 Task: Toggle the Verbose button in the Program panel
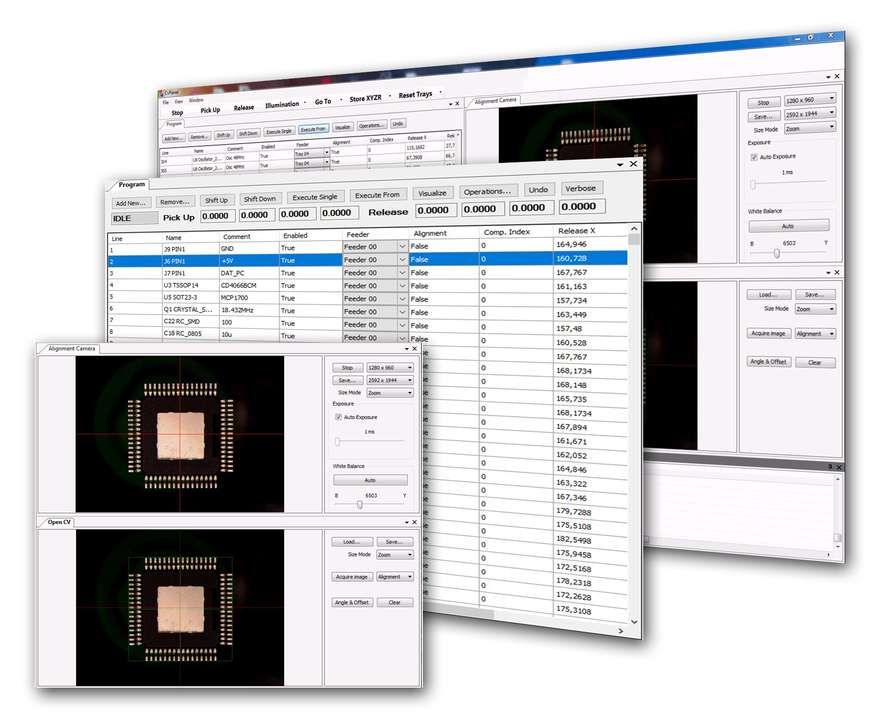pos(580,188)
